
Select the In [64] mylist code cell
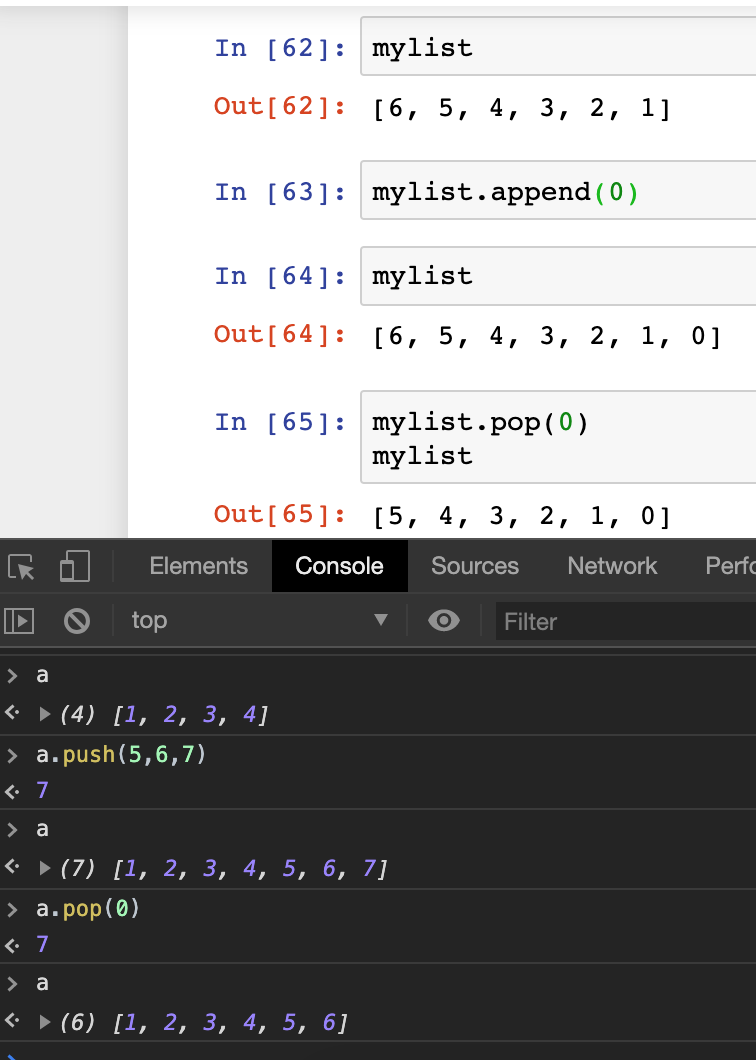coord(558,276)
